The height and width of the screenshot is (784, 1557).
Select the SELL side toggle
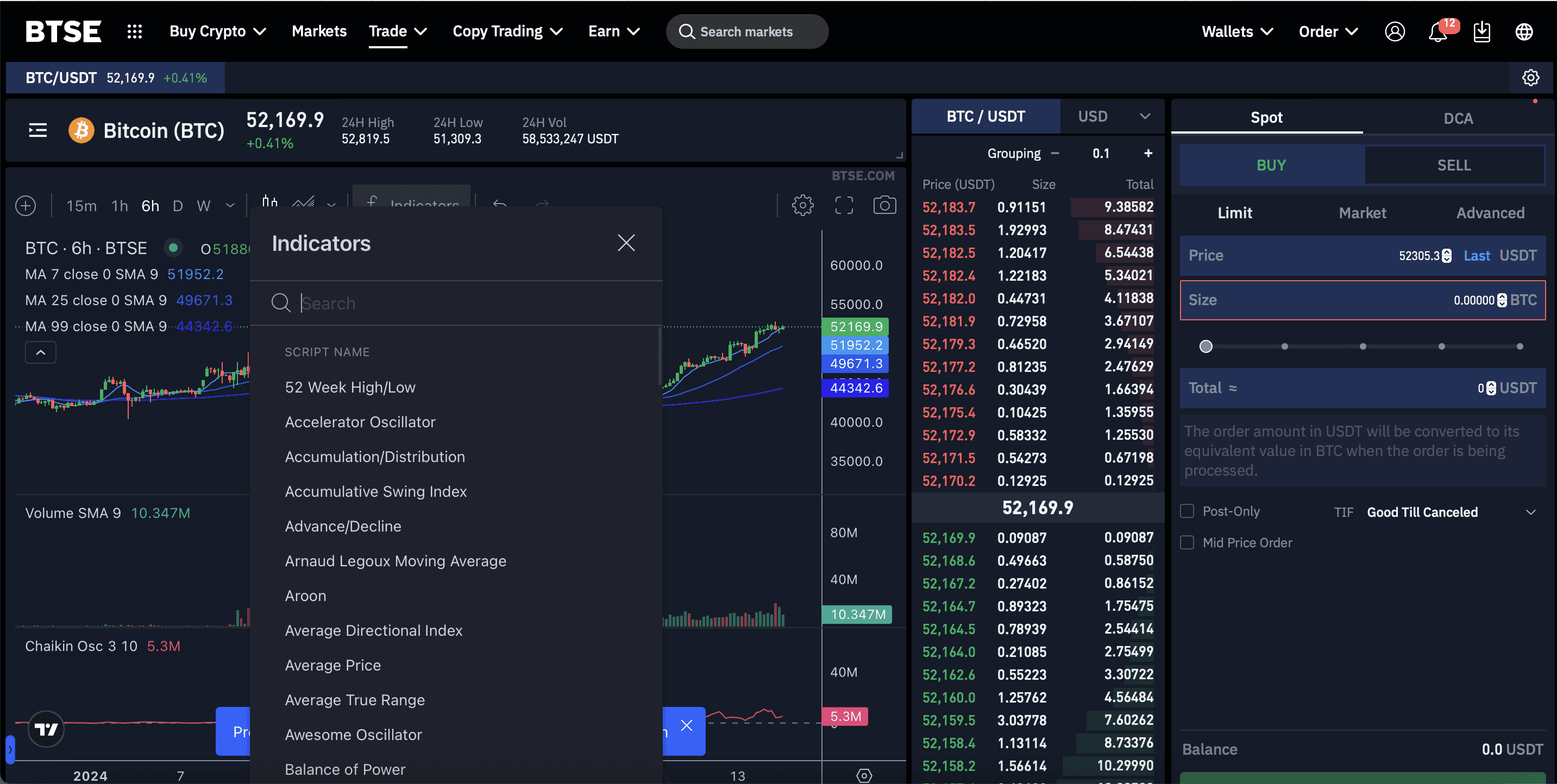1454,165
